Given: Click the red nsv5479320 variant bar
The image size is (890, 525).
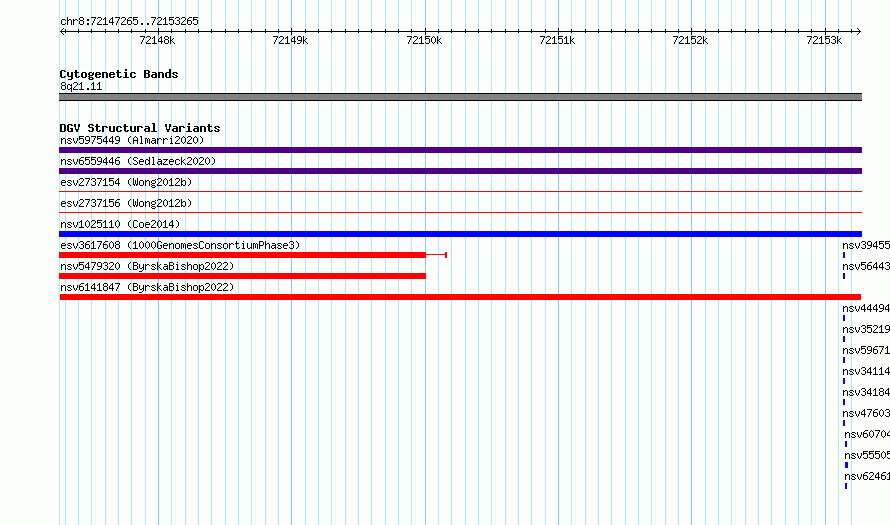Looking at the screenshot, I should [x=242, y=276].
